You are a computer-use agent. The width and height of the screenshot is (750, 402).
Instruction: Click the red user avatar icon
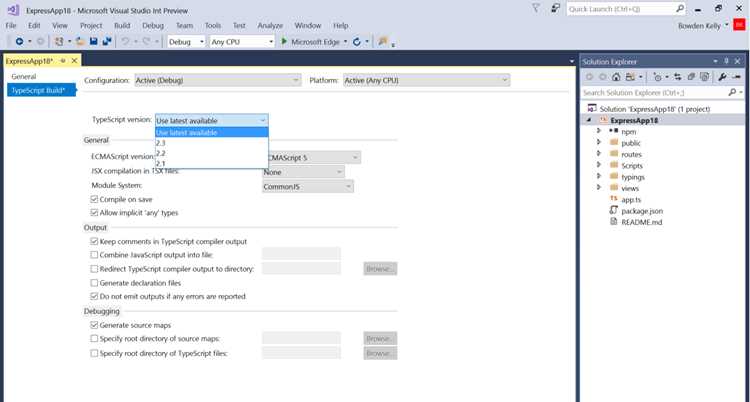(739, 25)
